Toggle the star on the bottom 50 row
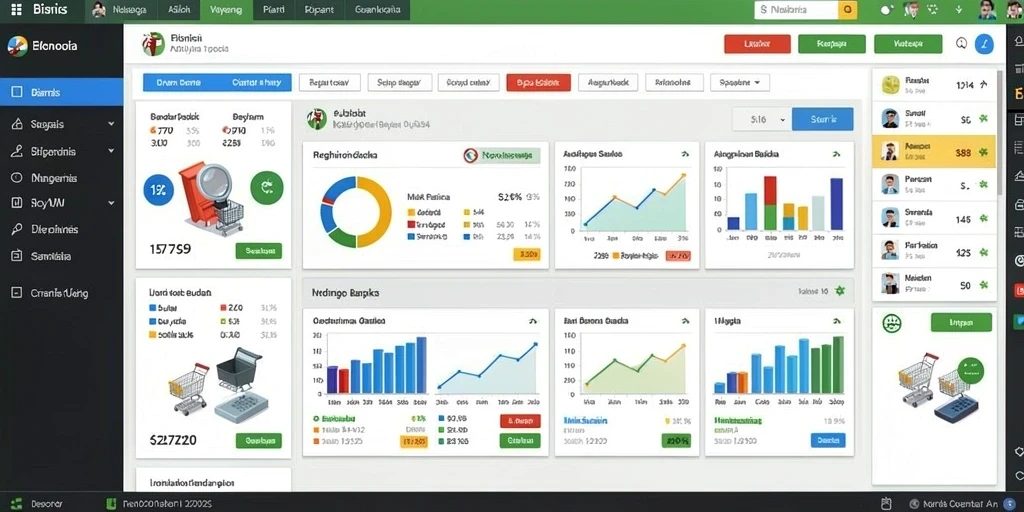Image resolution: width=1024 pixels, height=512 pixels. pos(983,285)
